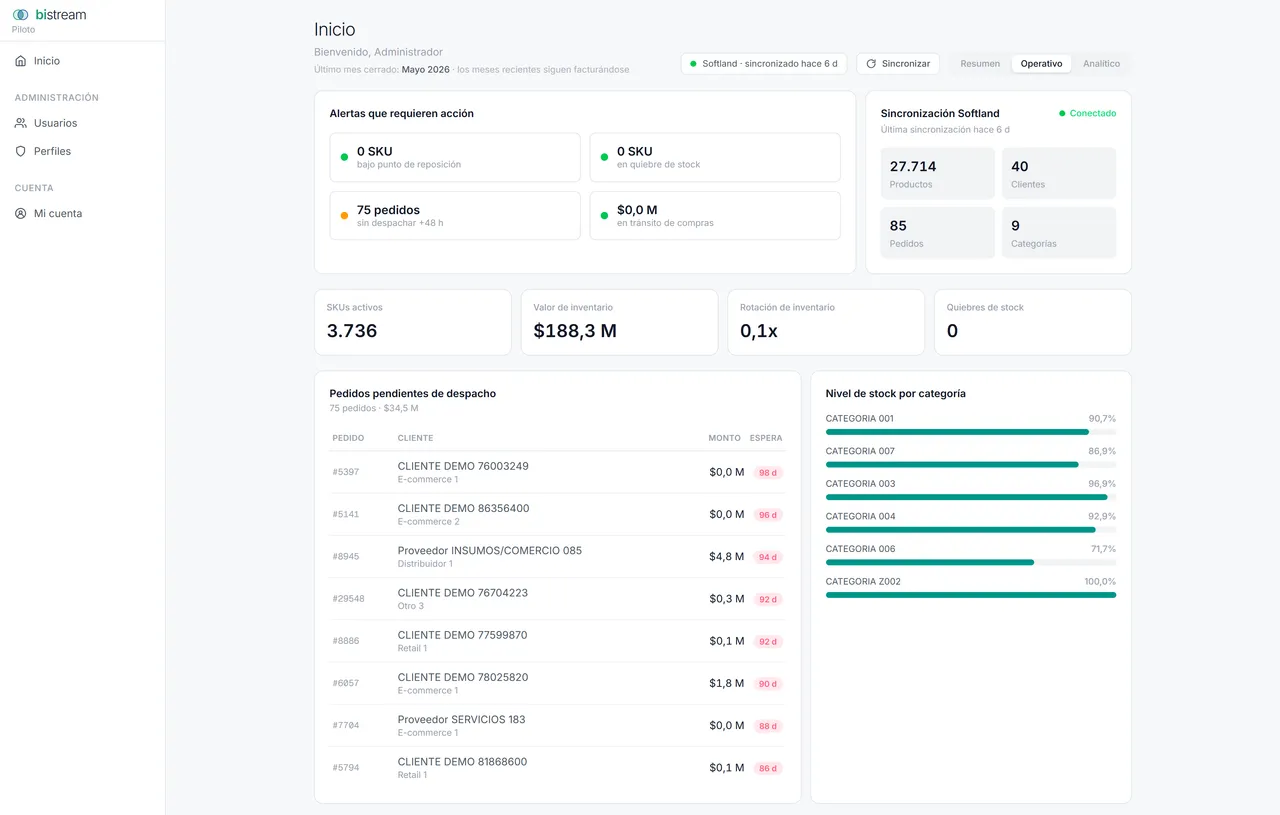The height and width of the screenshot is (815, 1280).
Task: Switch to the Resumen tab
Action: click(x=980, y=64)
